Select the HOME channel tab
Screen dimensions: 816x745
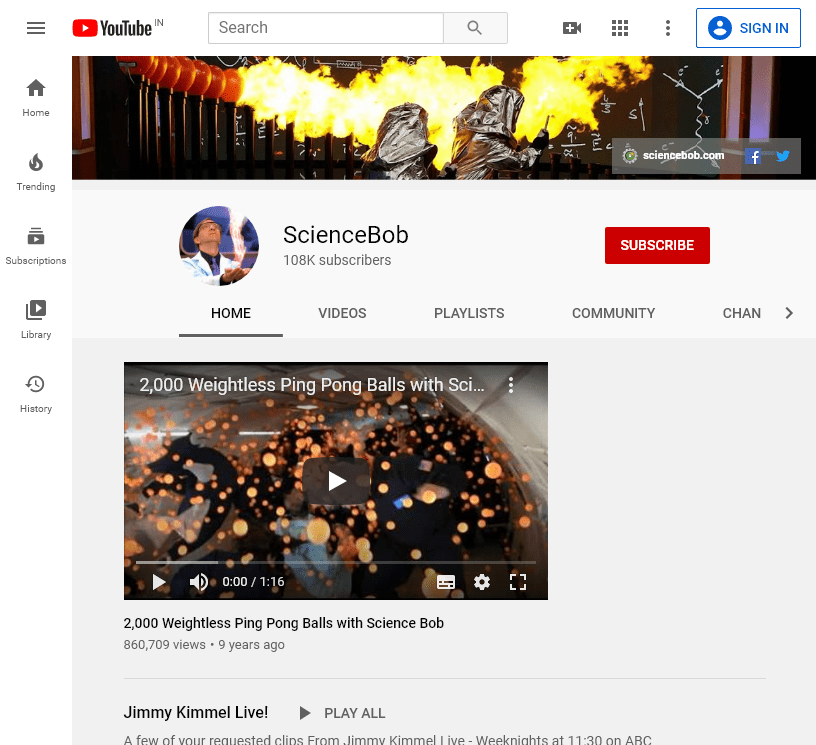231,313
